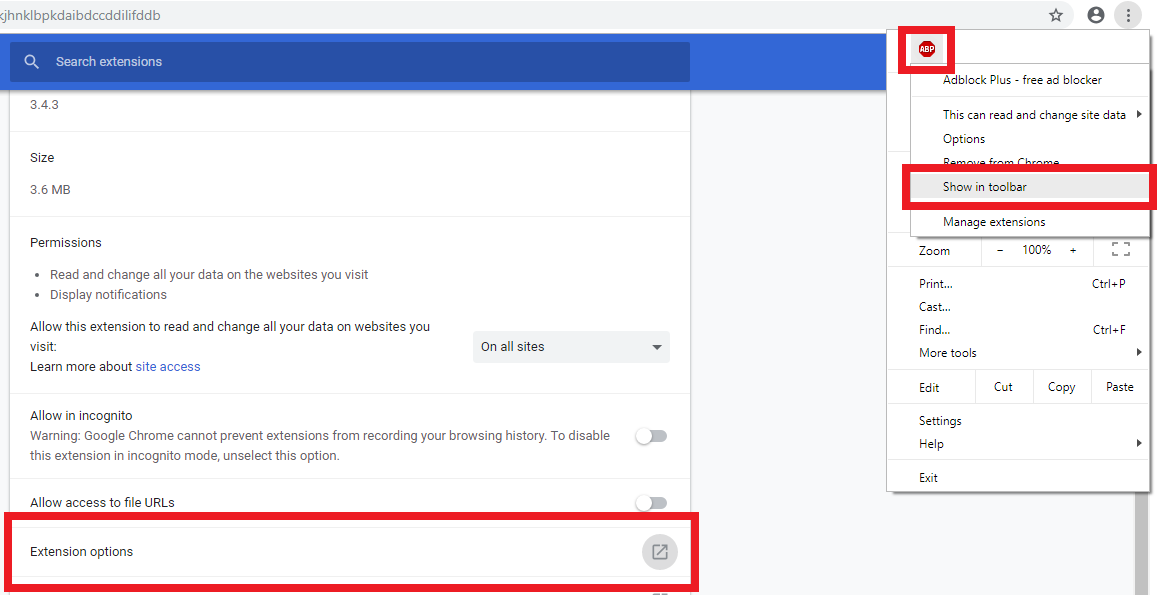1162x595 pixels.
Task: Click the three-dot Chrome menu icon
Action: click(x=1128, y=15)
